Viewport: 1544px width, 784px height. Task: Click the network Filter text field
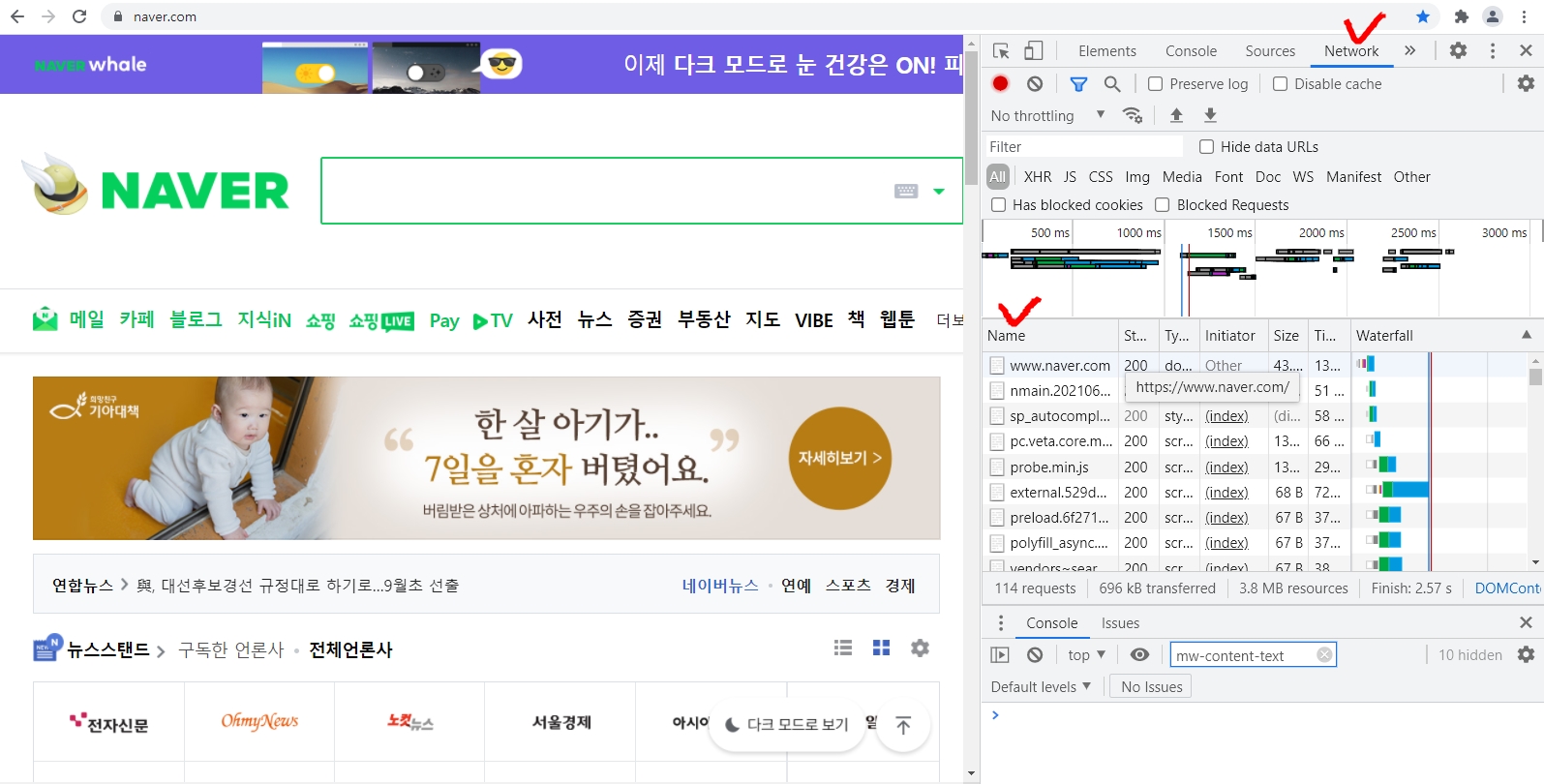pyautogui.click(x=1083, y=147)
